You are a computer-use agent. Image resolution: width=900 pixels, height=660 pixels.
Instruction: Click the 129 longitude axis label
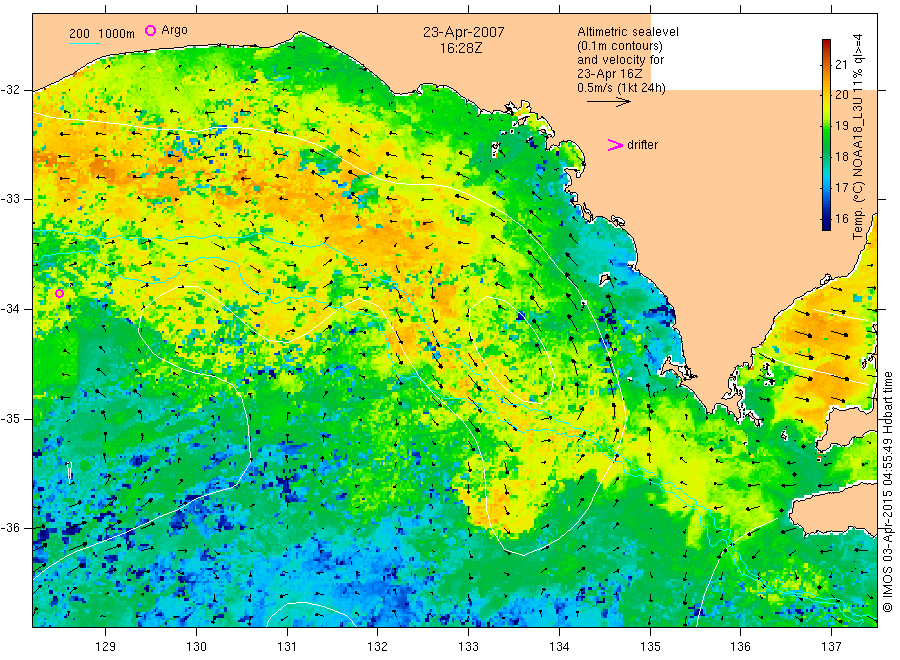point(106,647)
